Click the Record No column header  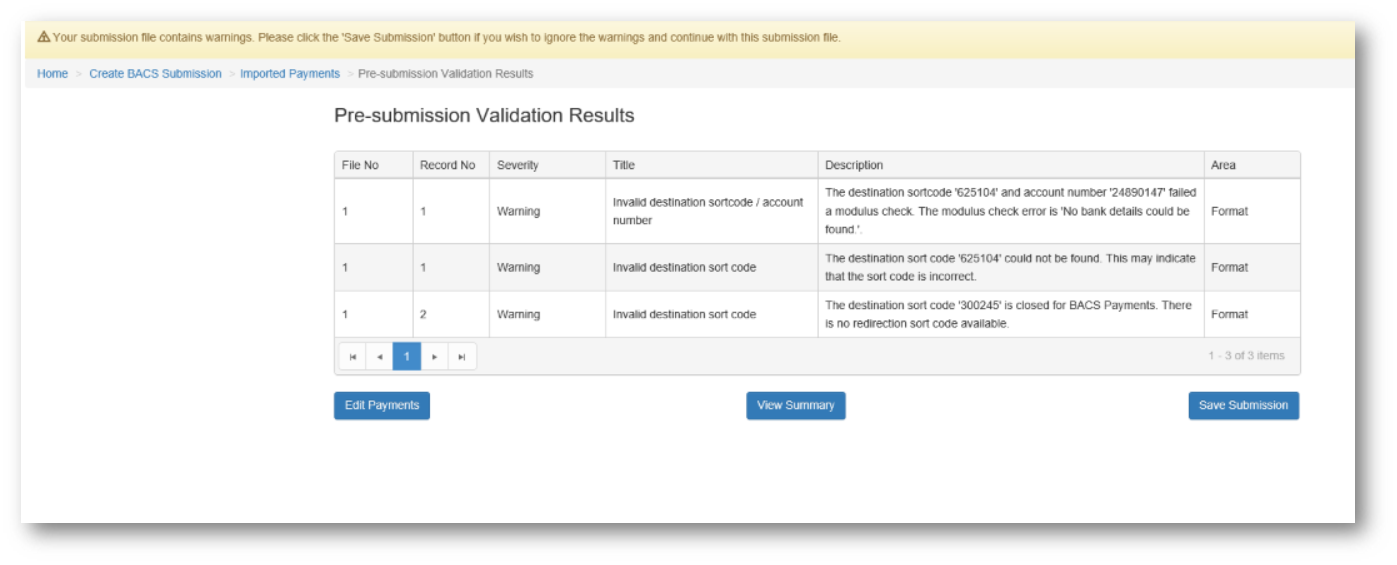click(x=447, y=165)
